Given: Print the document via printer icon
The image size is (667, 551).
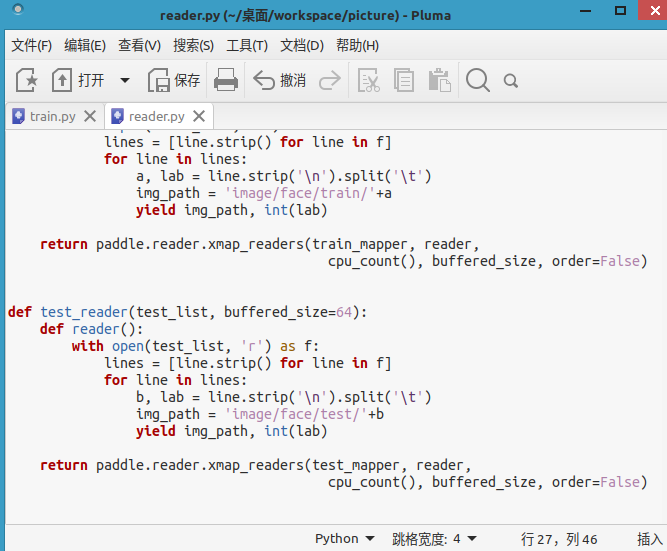Looking at the screenshot, I should tap(225, 80).
